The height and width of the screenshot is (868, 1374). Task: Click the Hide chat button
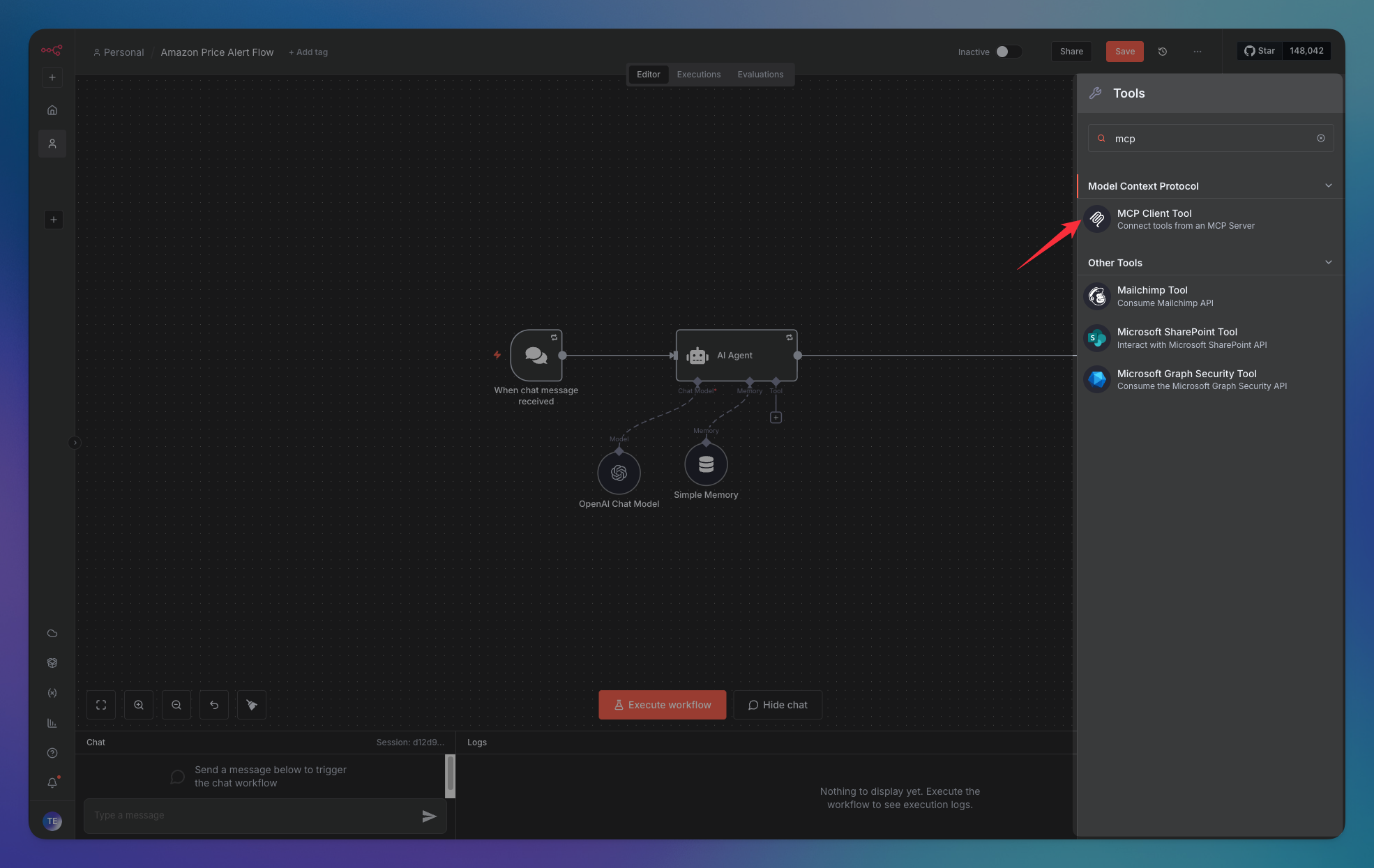point(778,705)
